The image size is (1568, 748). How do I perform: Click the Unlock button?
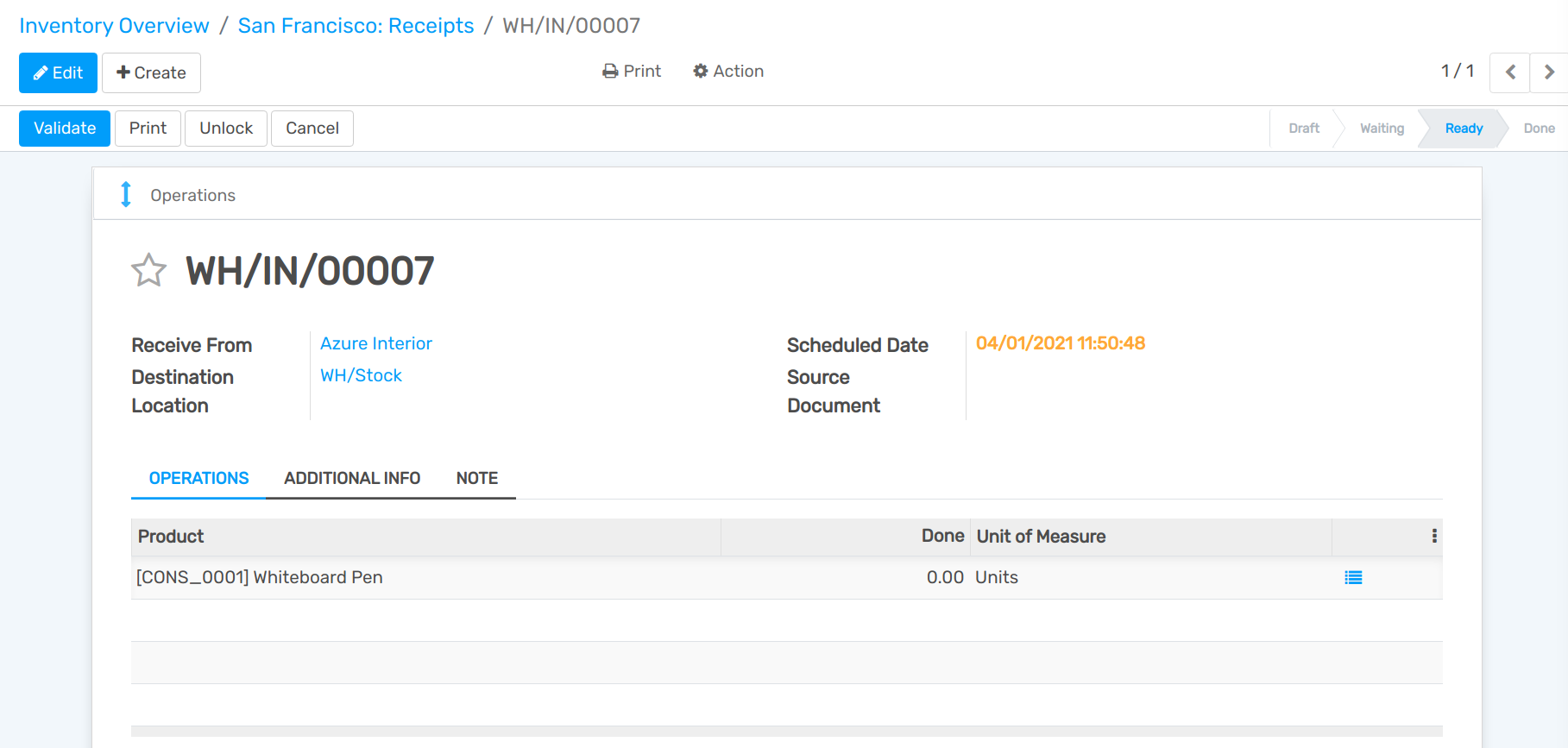226,129
